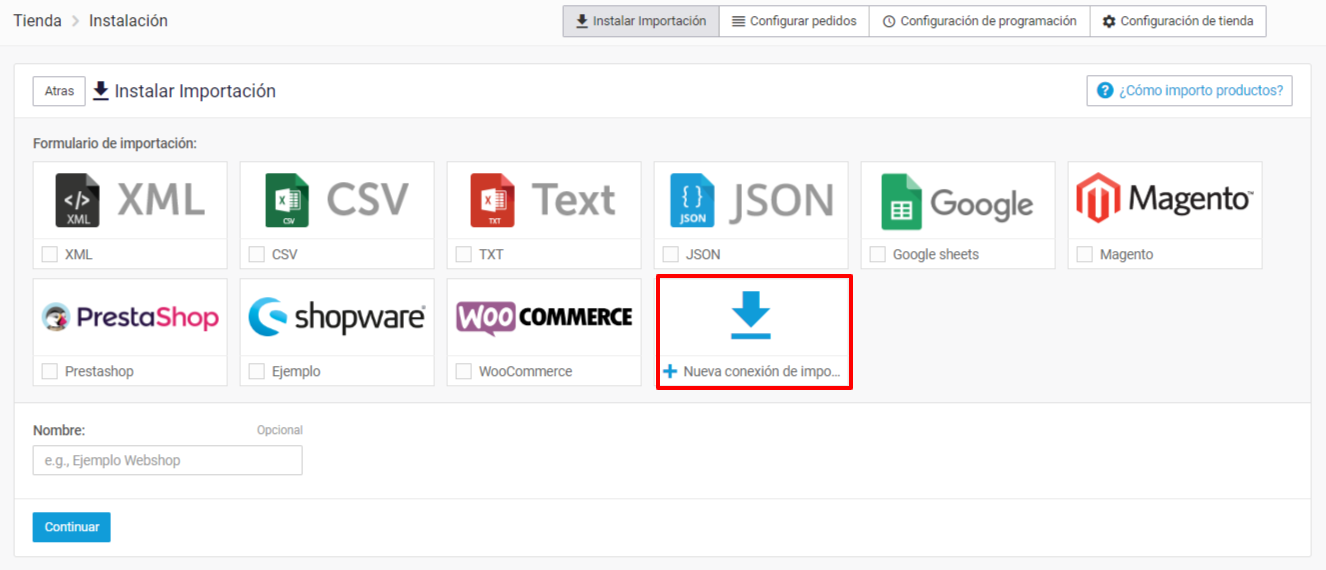Click the WooCommerce logo
The height and width of the screenshot is (570, 1326).
tap(544, 317)
